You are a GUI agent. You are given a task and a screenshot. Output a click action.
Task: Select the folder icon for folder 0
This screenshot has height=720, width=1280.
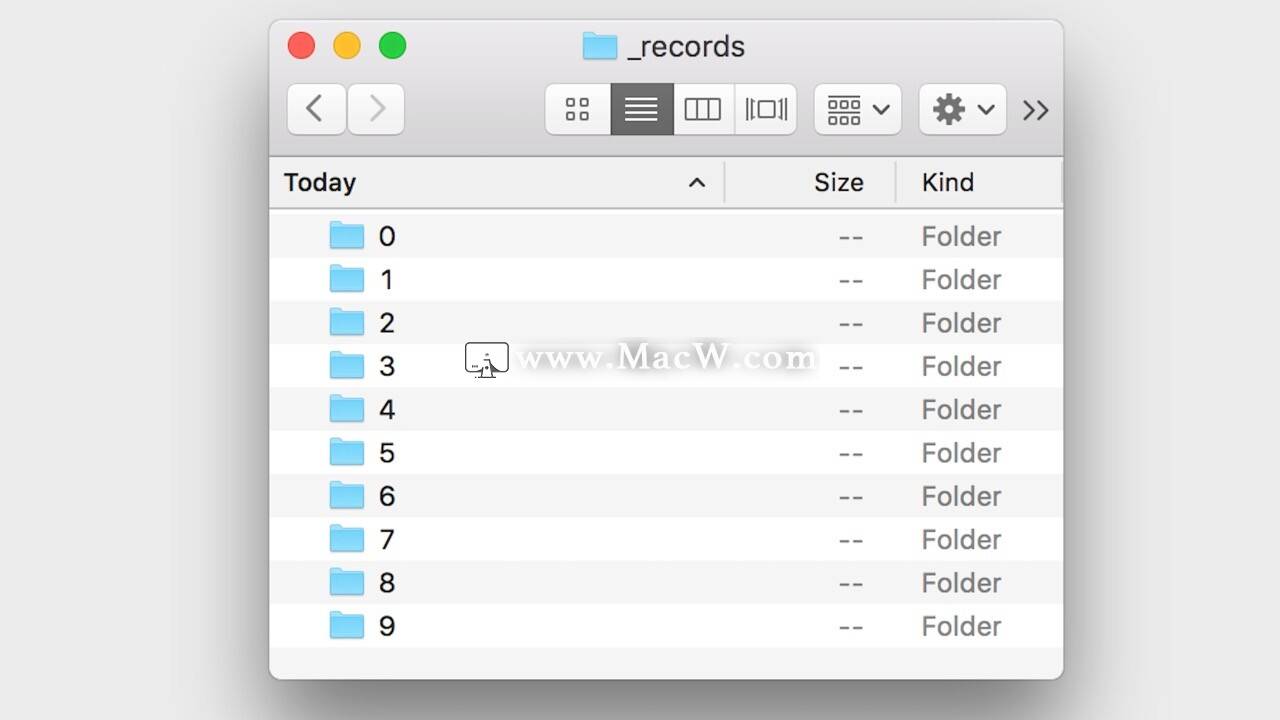[347, 235]
